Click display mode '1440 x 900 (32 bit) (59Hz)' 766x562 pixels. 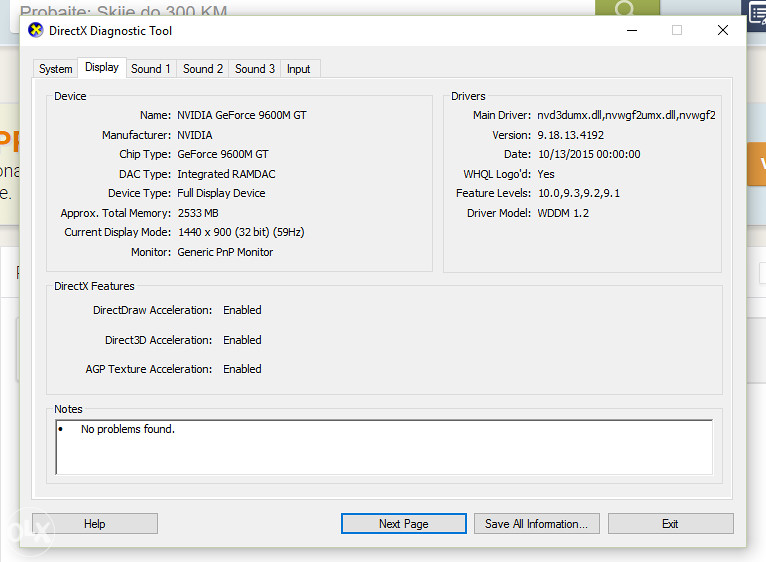(x=241, y=232)
